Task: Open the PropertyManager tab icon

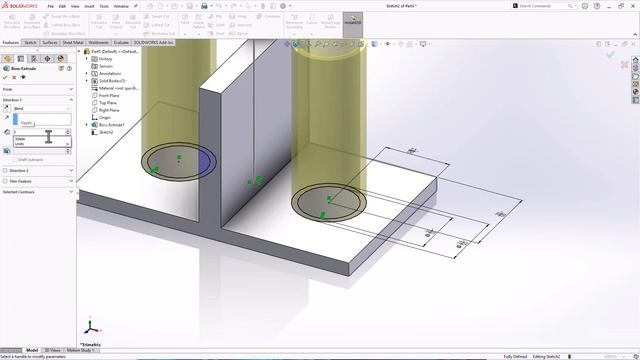Action: point(21,59)
